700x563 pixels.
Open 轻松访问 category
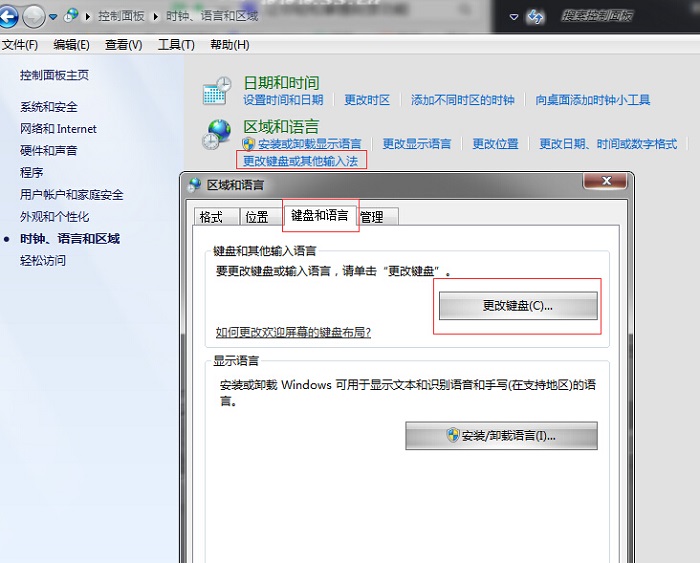coord(43,260)
